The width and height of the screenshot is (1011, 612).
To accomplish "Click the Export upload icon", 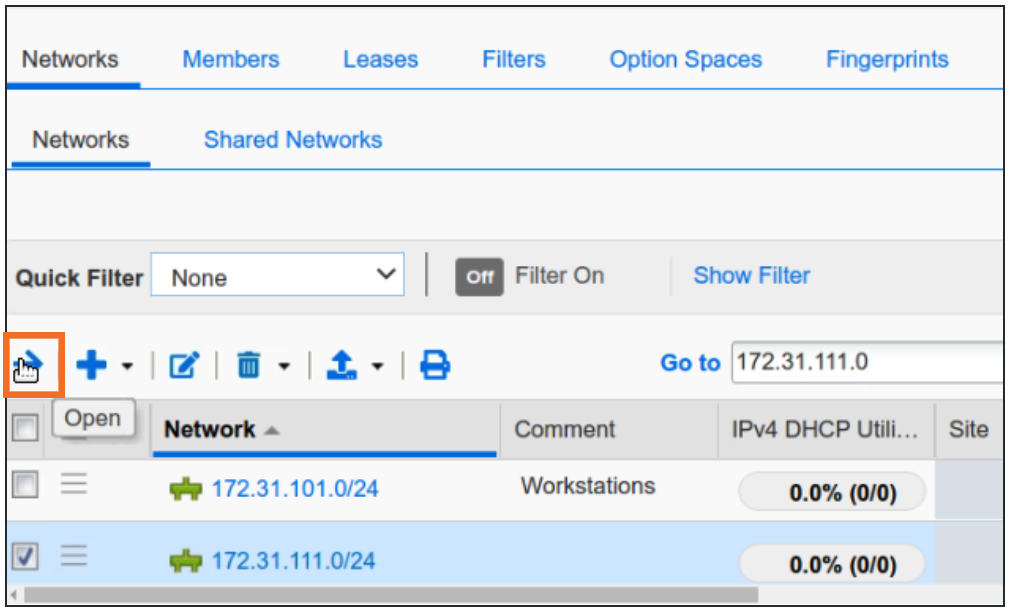I will click(343, 366).
